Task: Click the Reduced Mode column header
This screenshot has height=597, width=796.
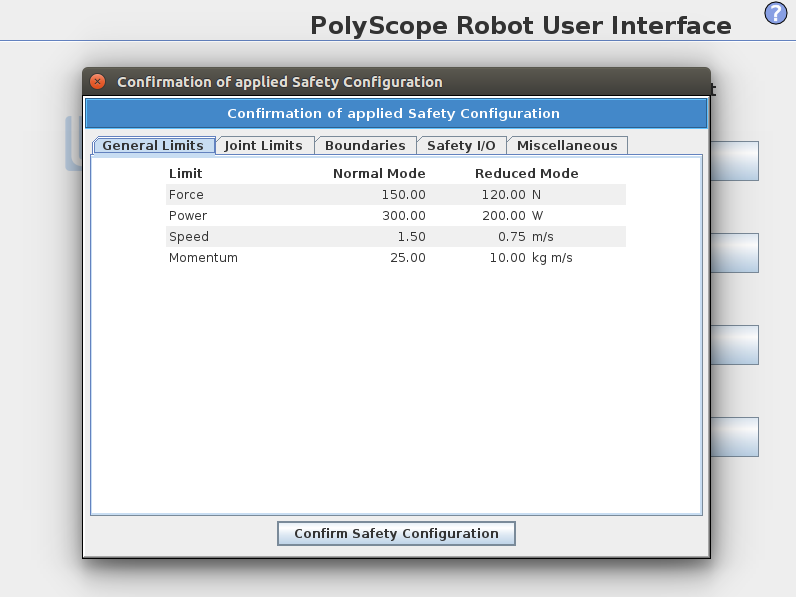Action: pyautogui.click(x=526, y=174)
